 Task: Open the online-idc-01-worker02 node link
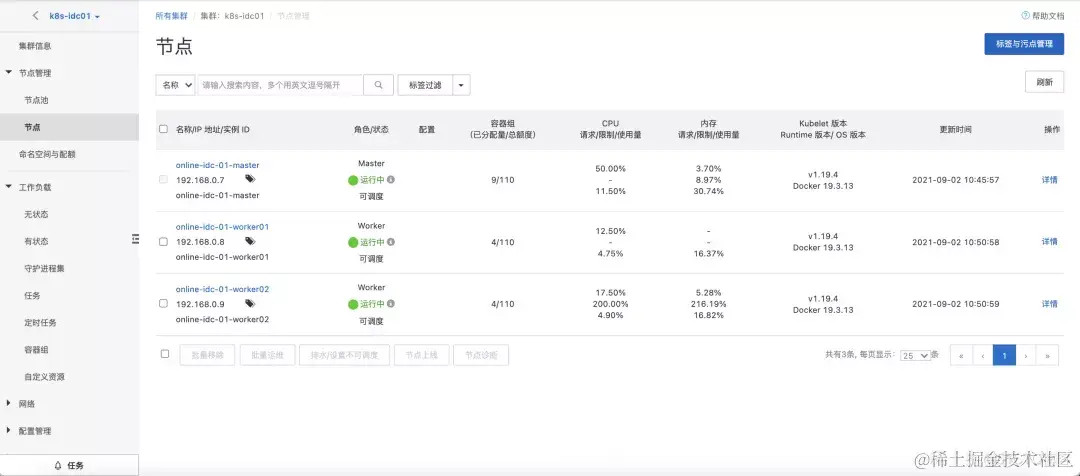pyautogui.click(x=222, y=289)
